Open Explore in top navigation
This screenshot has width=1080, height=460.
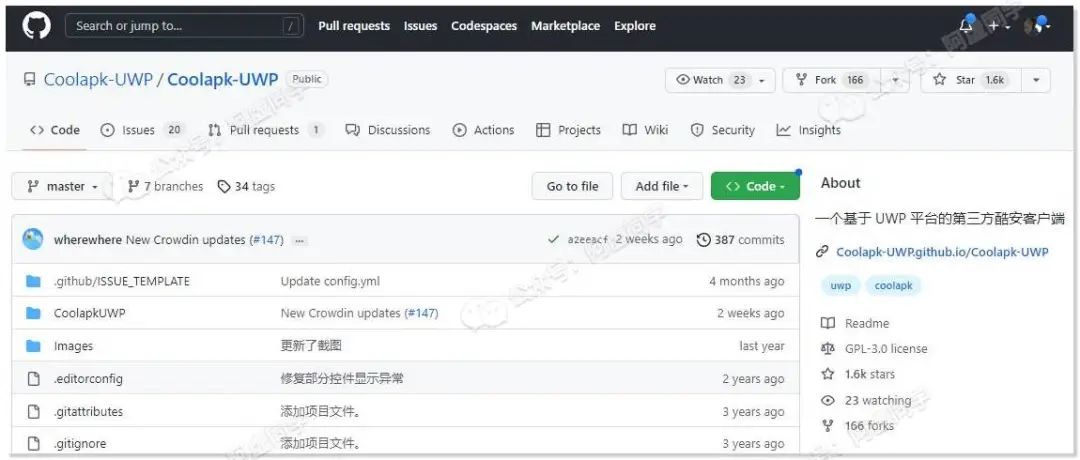tap(635, 26)
